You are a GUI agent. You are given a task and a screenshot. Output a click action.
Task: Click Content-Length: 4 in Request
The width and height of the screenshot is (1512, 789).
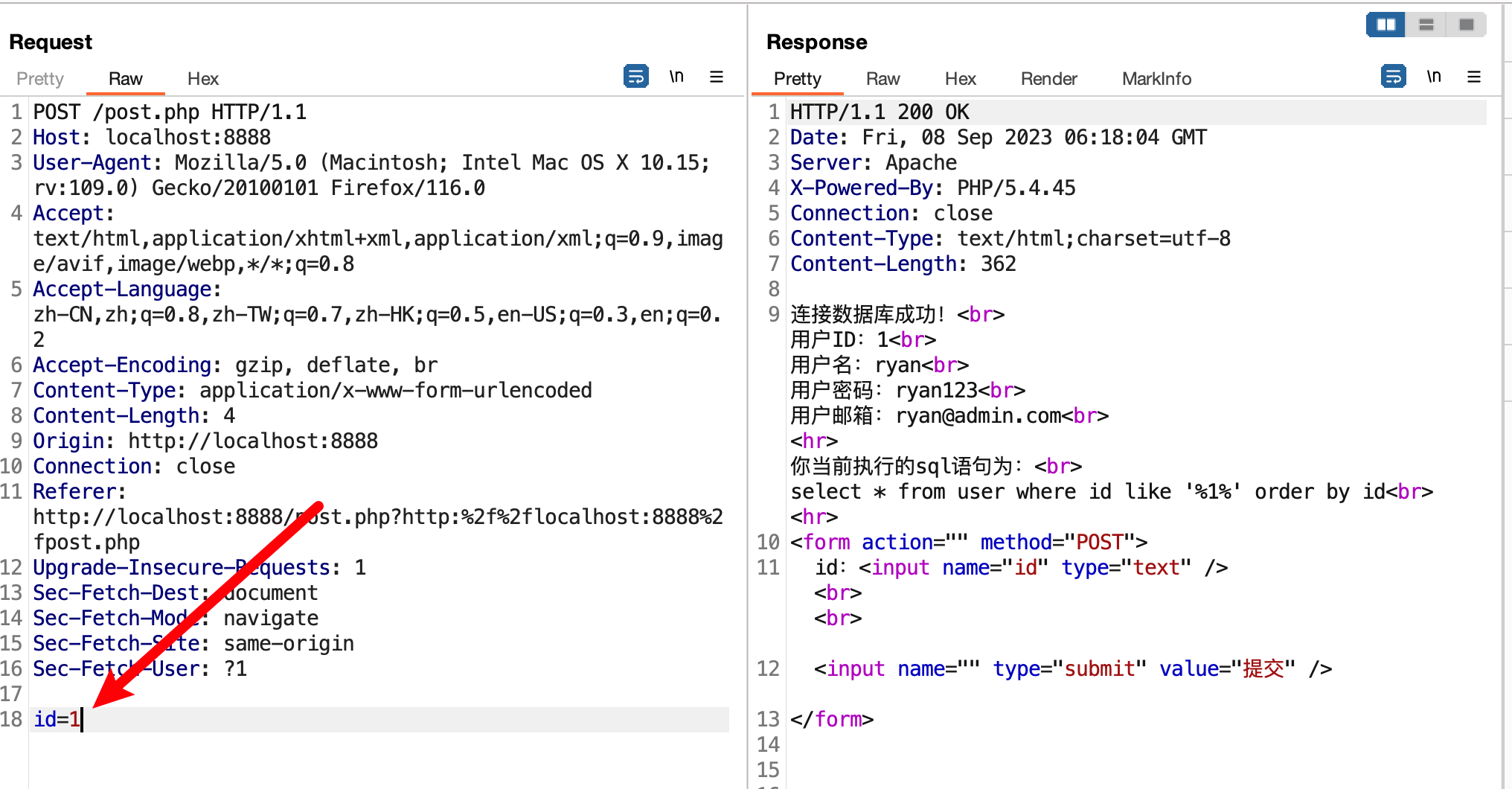tap(134, 415)
